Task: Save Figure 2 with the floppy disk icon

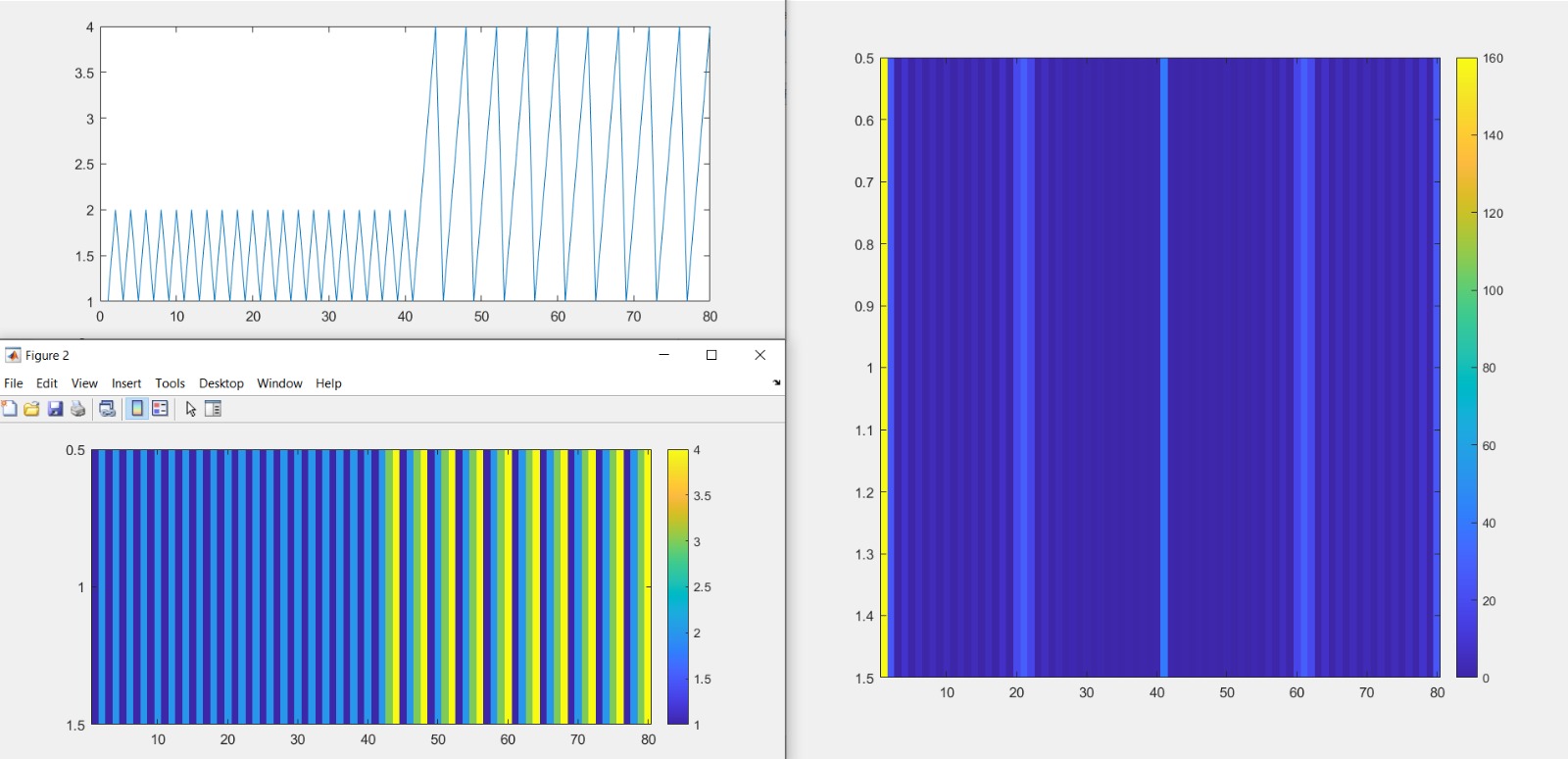Action: [x=55, y=409]
